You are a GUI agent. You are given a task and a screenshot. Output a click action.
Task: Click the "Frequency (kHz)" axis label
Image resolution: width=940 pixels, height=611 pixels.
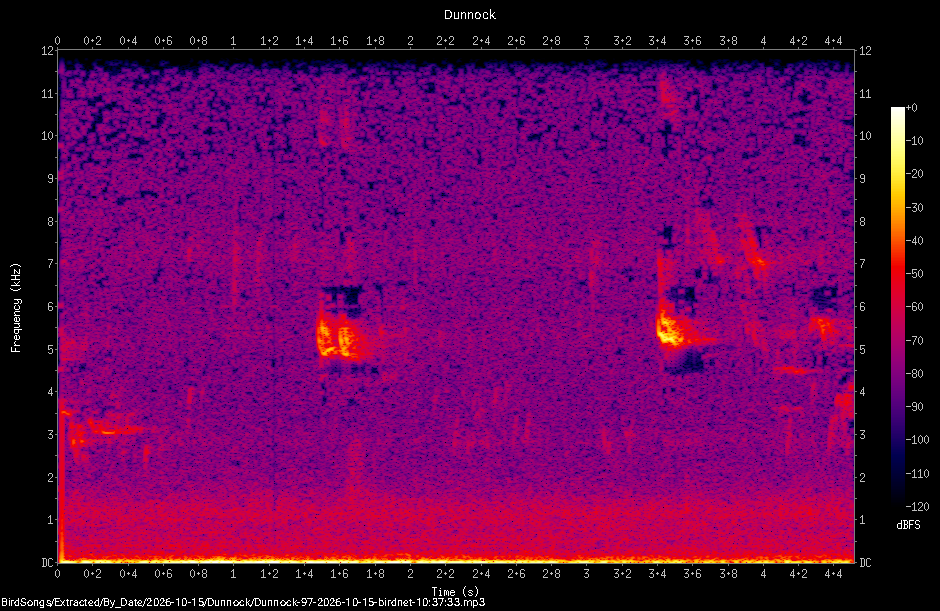pos(16,308)
